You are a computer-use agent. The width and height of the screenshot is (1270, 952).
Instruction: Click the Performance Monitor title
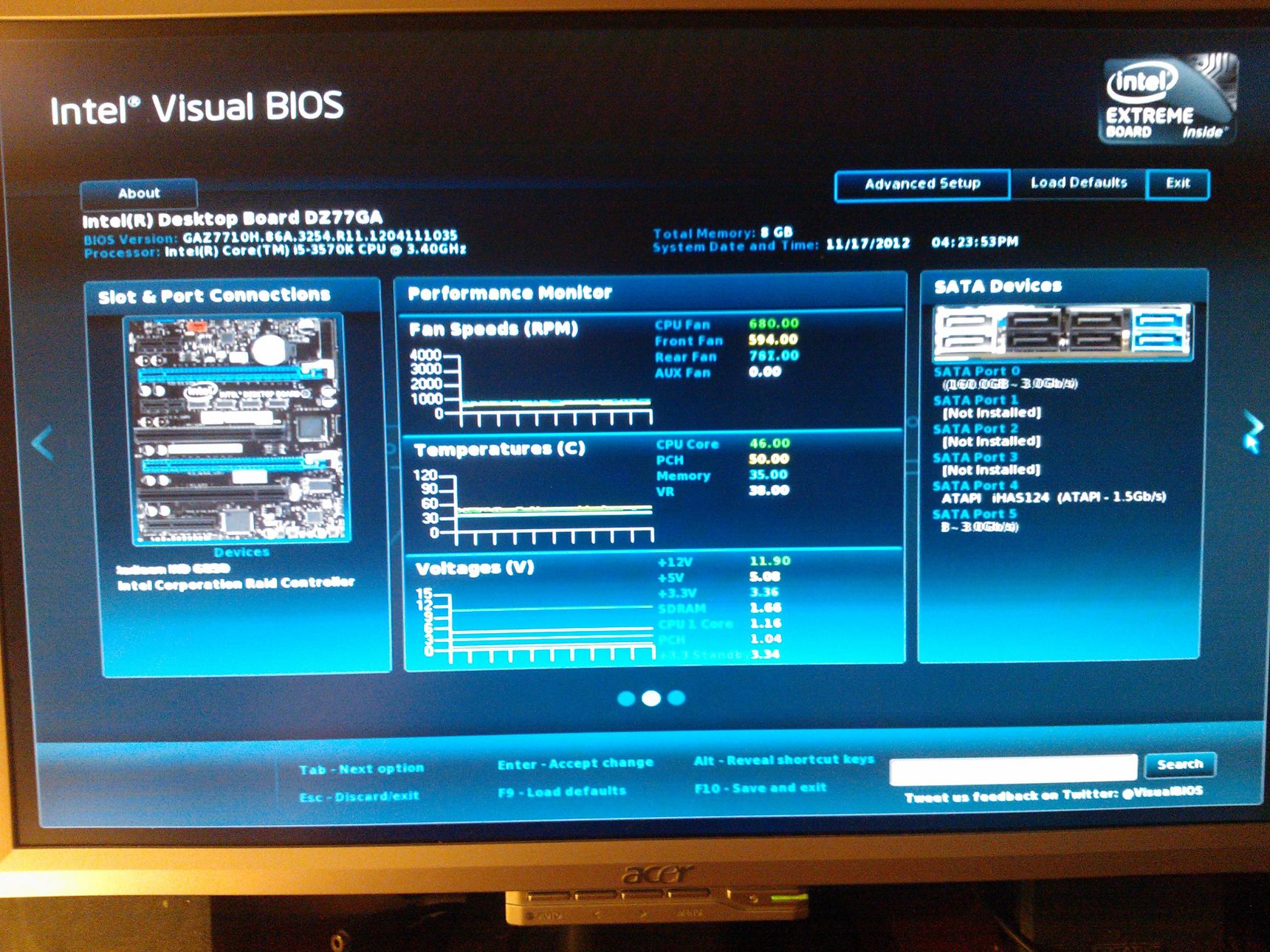(x=509, y=293)
